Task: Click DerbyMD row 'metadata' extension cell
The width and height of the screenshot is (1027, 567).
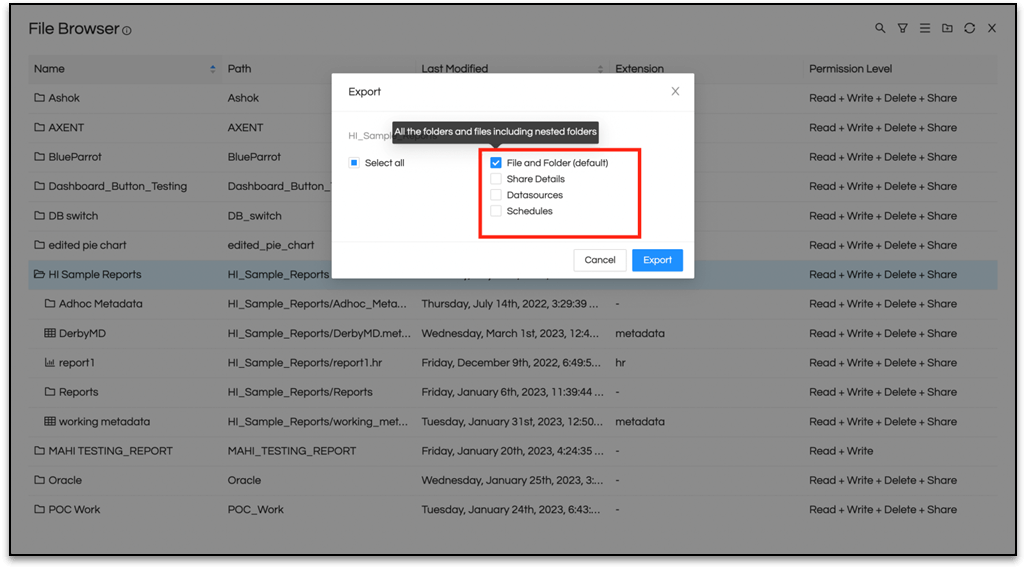Action: click(640, 333)
